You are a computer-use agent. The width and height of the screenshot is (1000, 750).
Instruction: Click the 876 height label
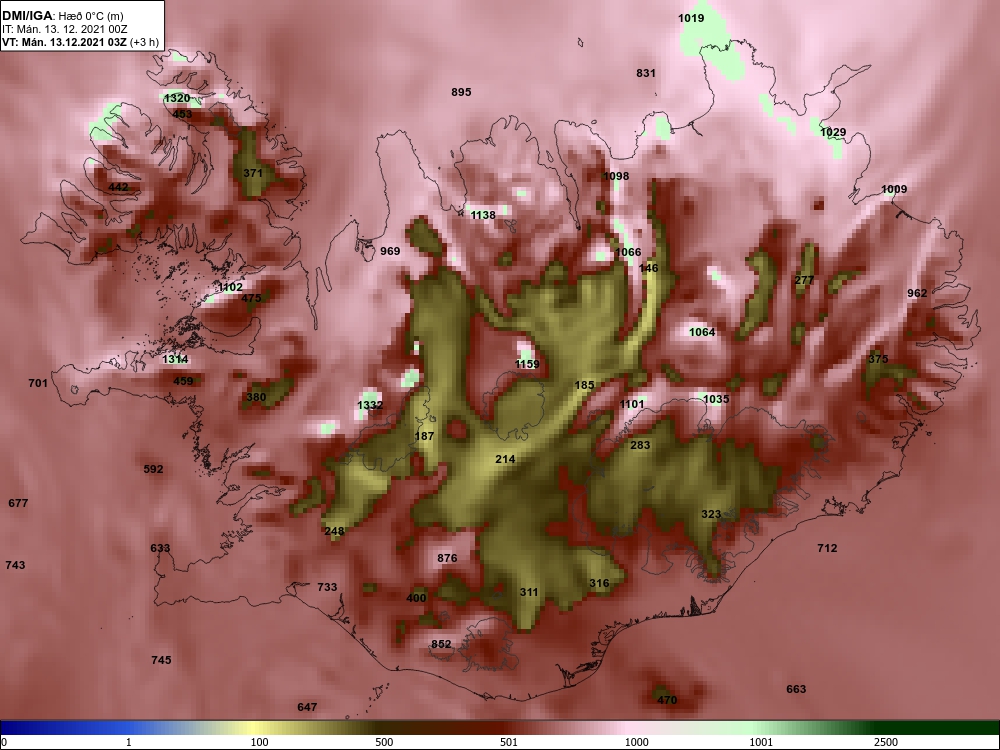[447, 558]
